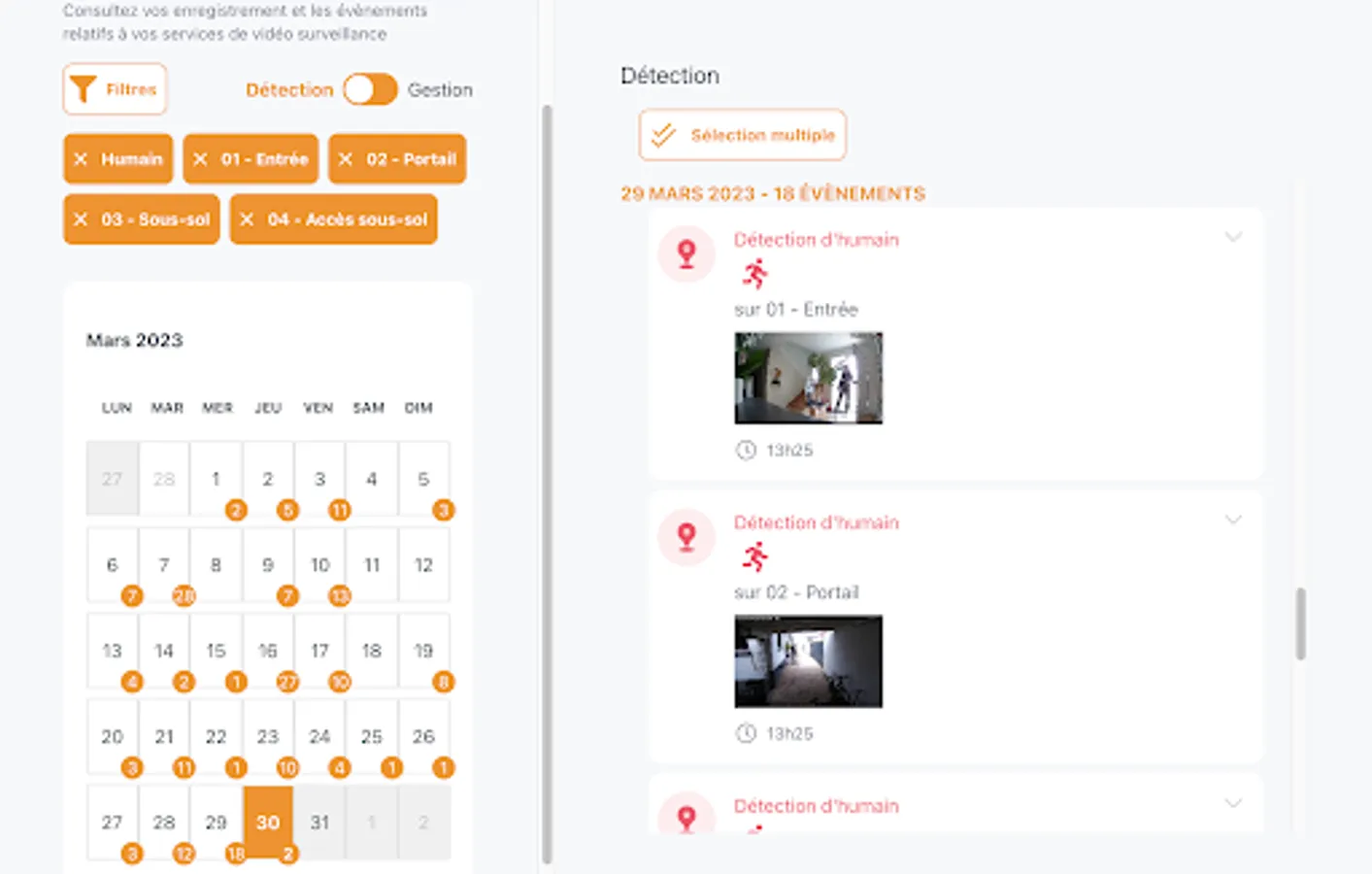Select March 14 in the calendar
1372x874 pixels.
(164, 651)
